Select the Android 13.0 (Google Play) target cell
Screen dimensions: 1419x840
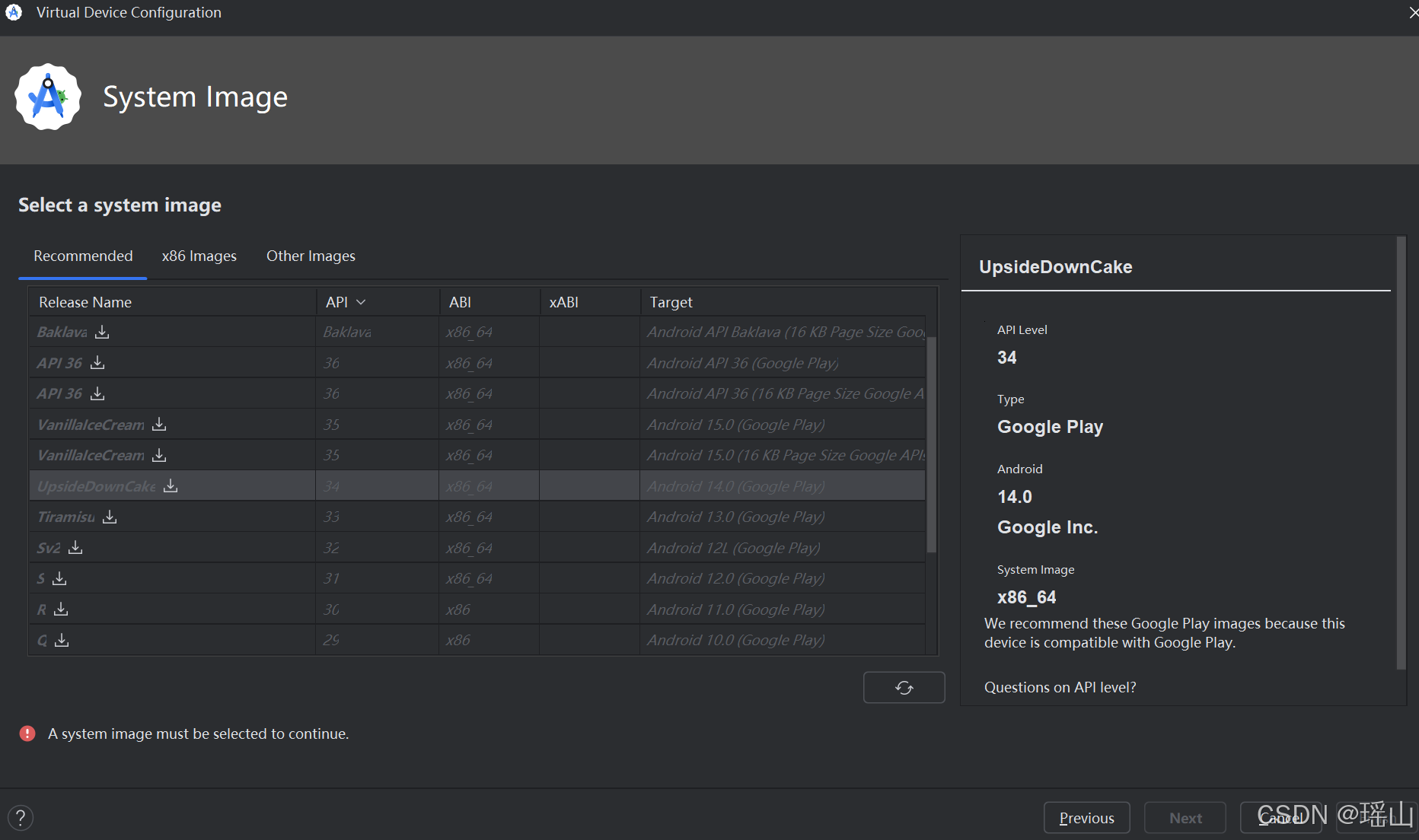(x=783, y=517)
